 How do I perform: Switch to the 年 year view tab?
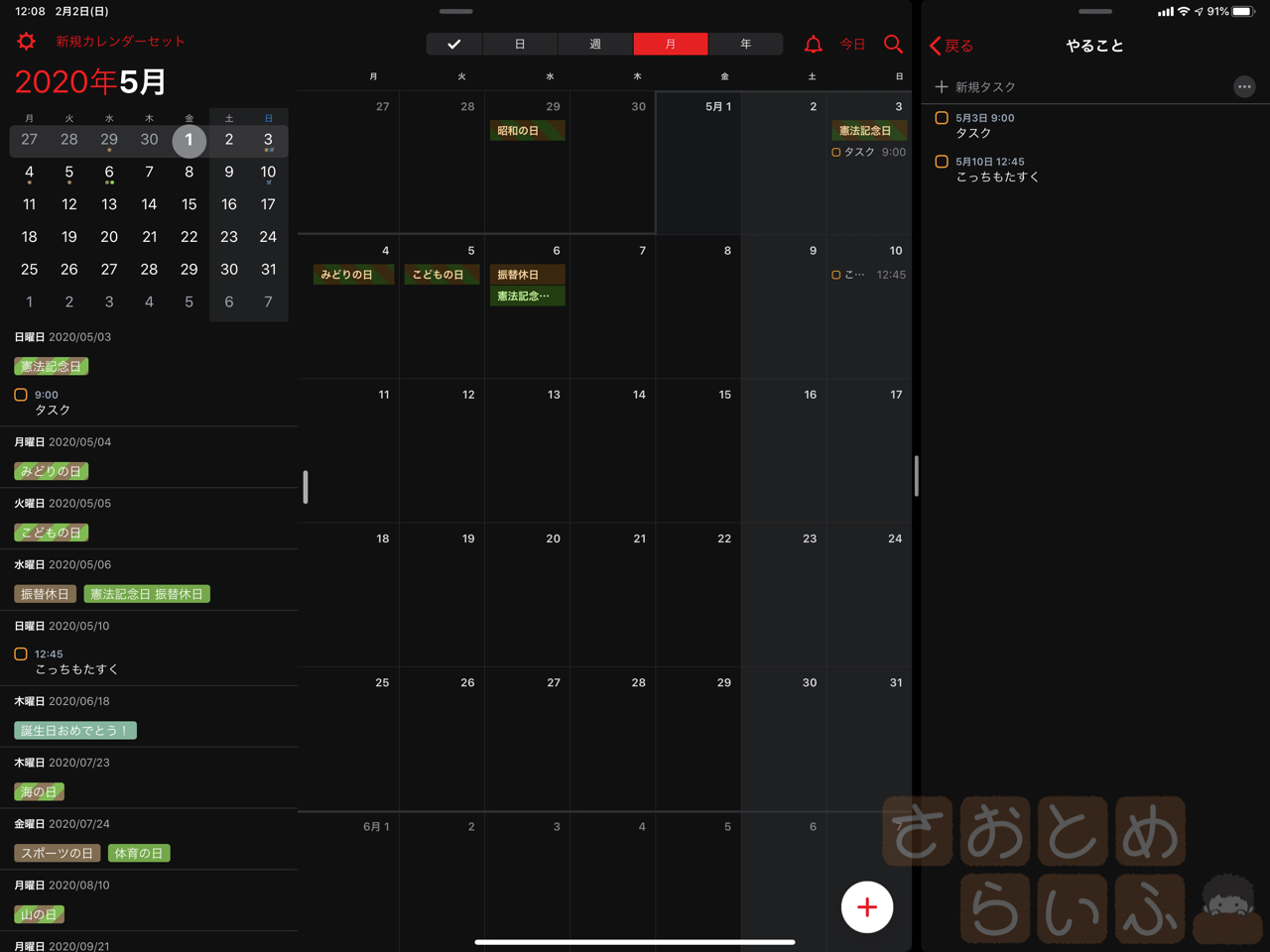(x=745, y=45)
